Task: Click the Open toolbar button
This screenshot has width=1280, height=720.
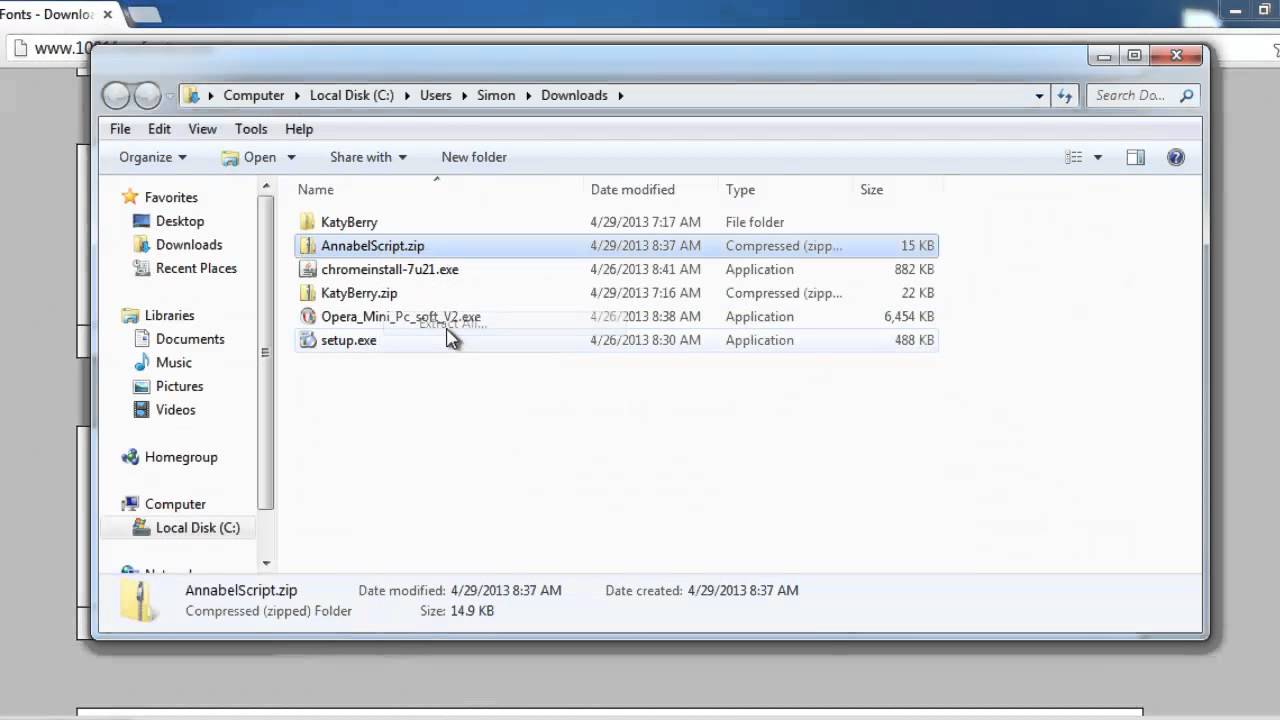Action: pyautogui.click(x=250, y=157)
